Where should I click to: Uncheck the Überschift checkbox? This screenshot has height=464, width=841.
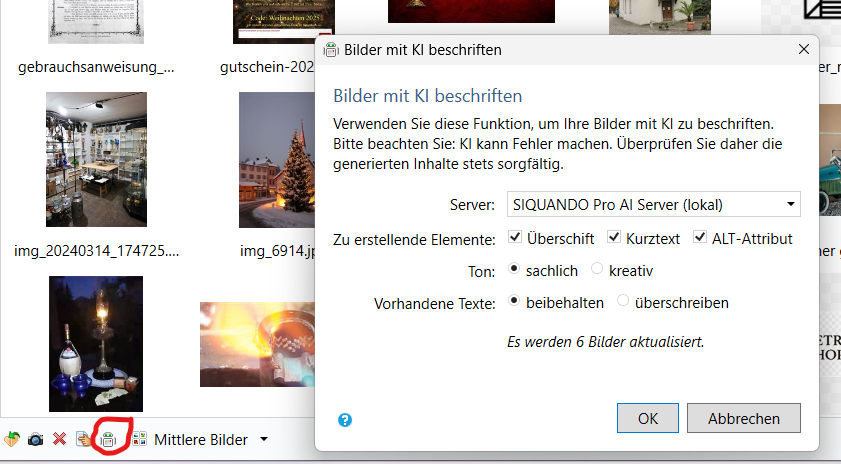(x=515, y=237)
